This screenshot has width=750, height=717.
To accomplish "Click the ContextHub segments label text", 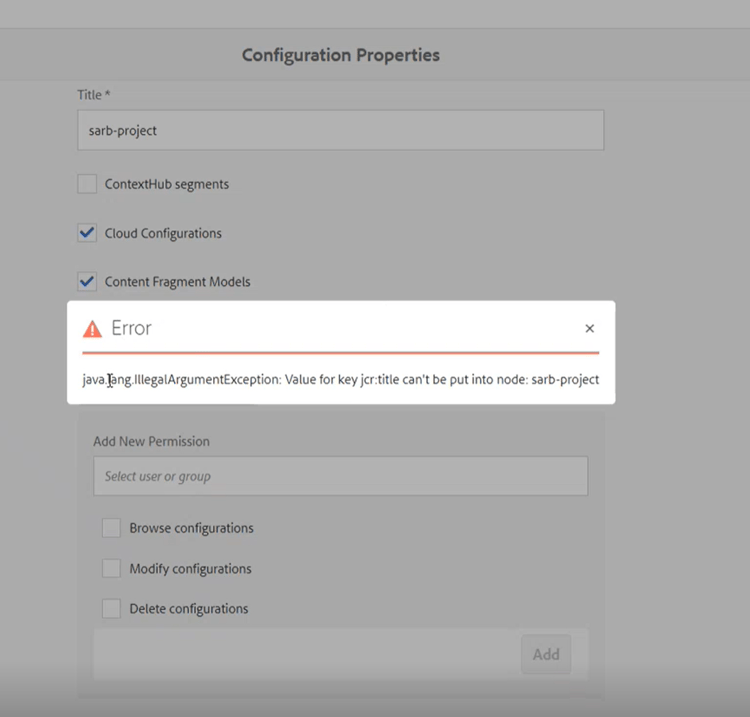I will coord(166,184).
